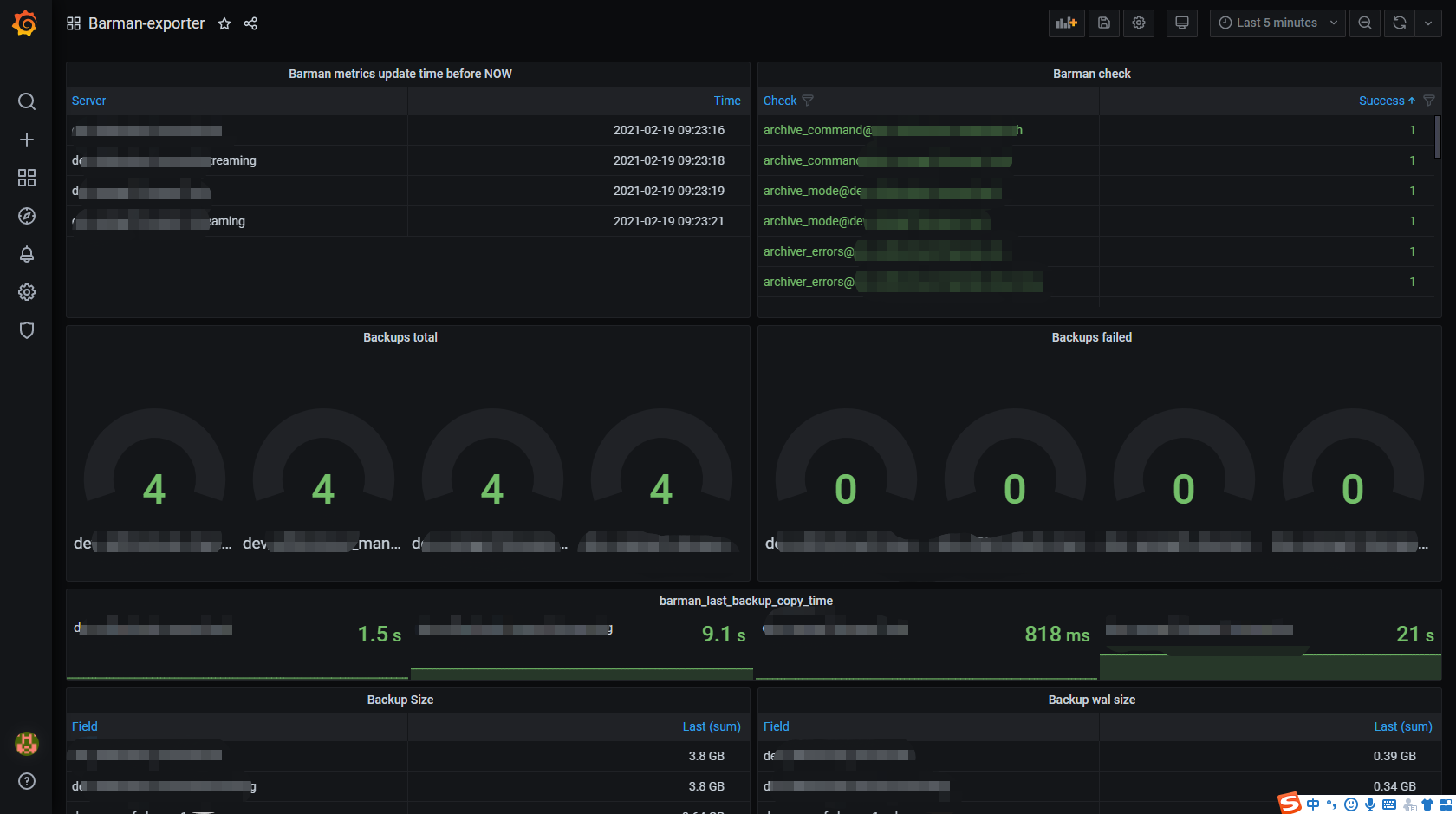The width and height of the screenshot is (1456, 814).
Task: Sort by the Time column header
Action: (x=727, y=101)
